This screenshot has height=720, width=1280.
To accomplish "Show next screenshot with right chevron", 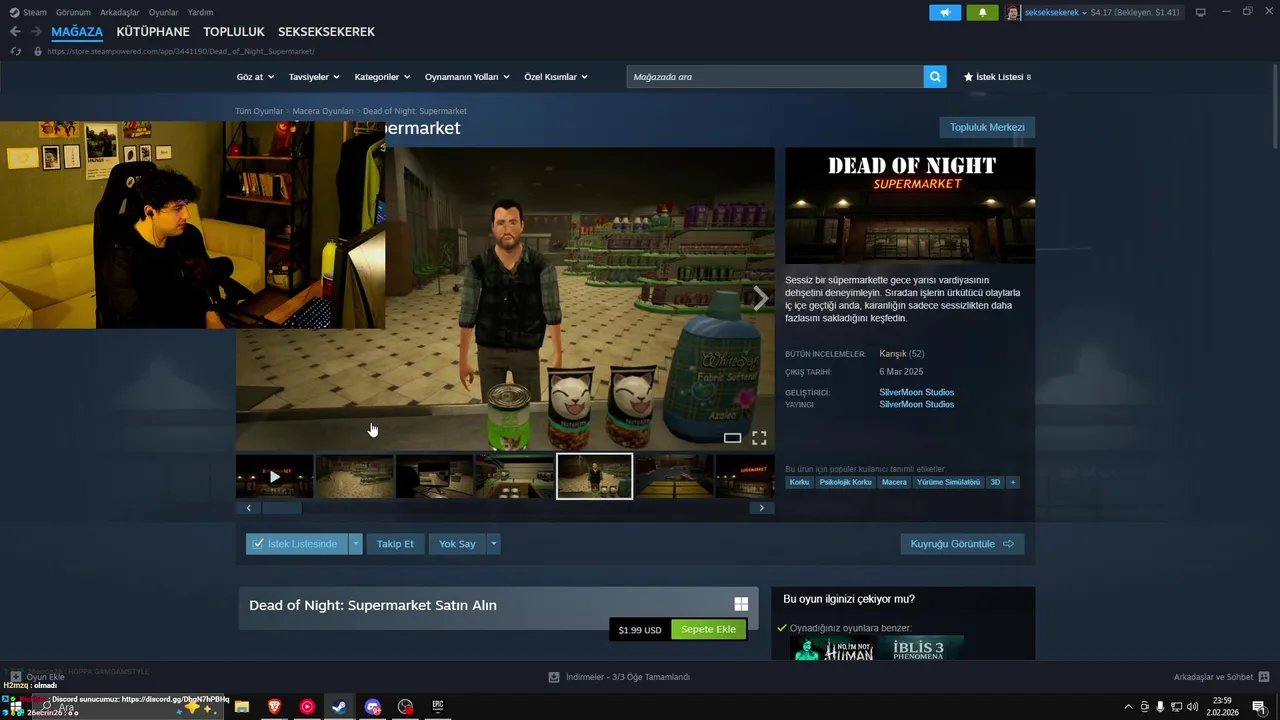I will (761, 298).
